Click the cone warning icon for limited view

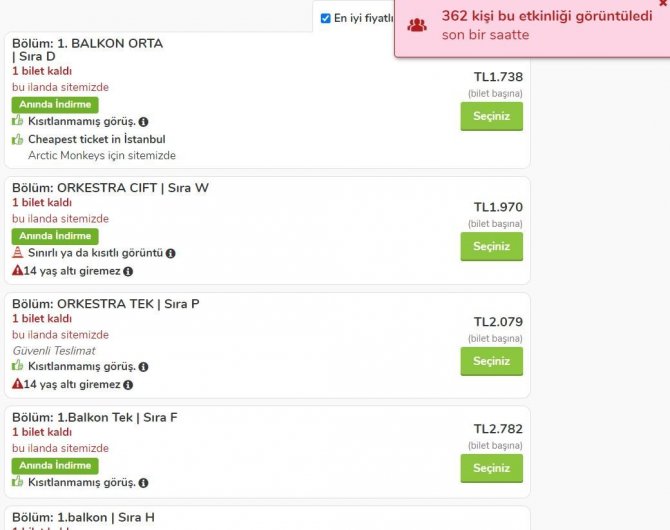pos(18,253)
